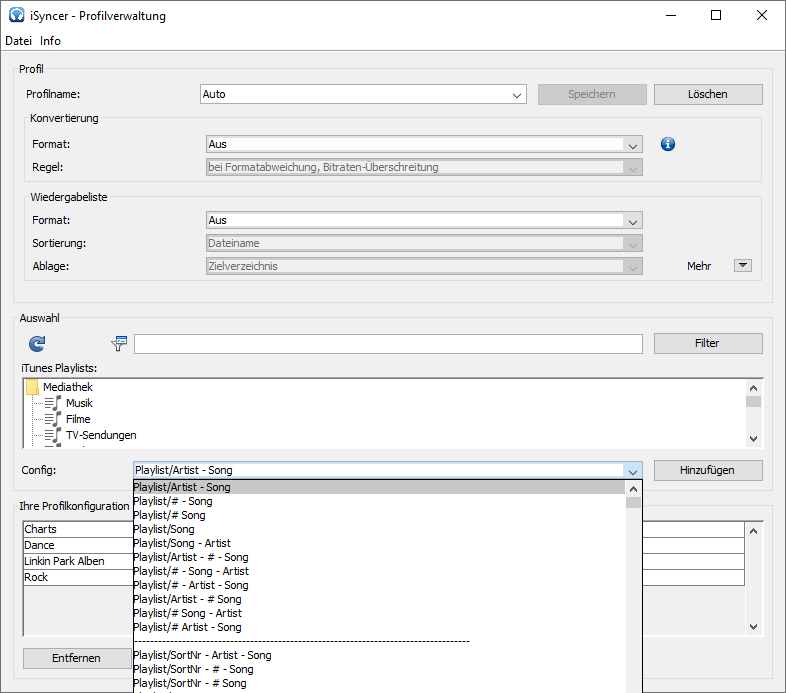786x693 pixels.
Task: Choose Playlist/# Song - Artist option
Action: click(379, 614)
